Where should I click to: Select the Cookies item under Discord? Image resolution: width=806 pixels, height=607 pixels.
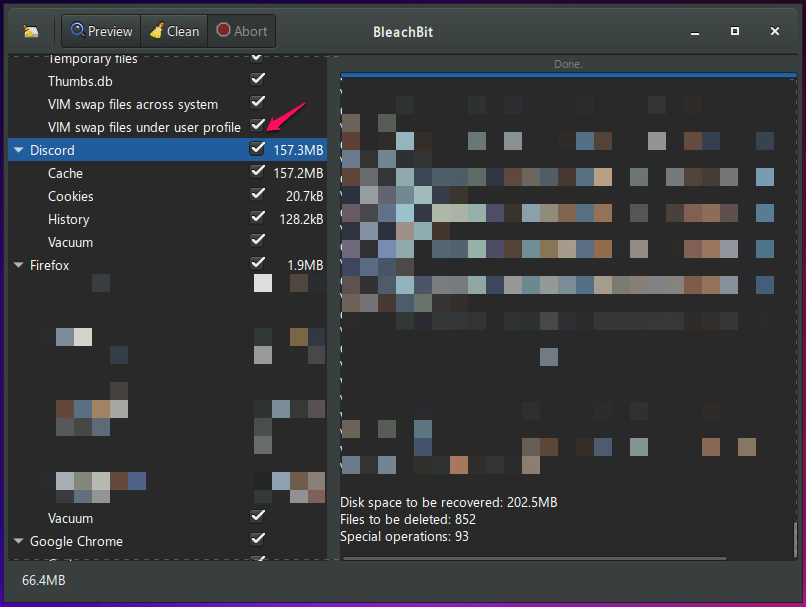(x=70, y=196)
